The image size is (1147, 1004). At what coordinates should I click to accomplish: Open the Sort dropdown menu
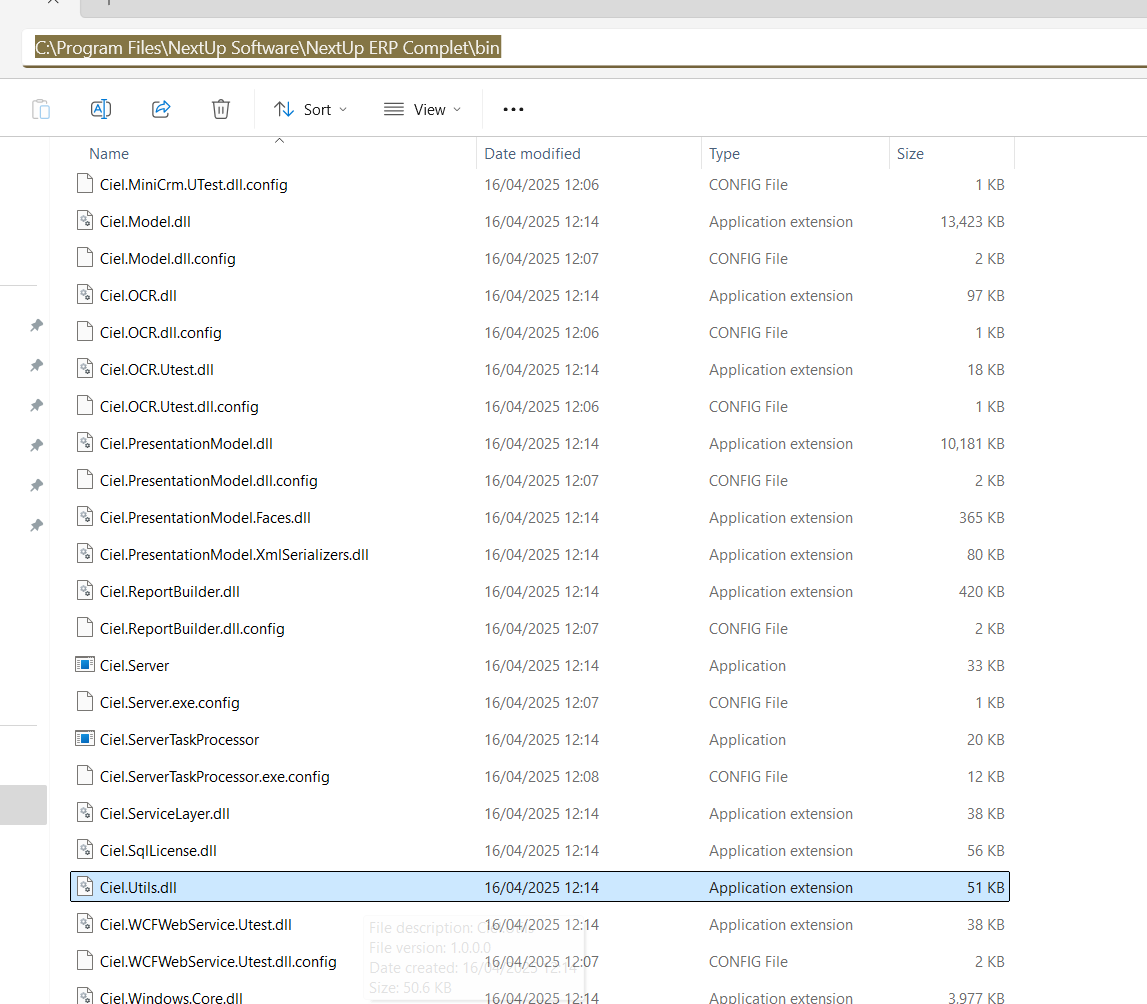tap(311, 109)
